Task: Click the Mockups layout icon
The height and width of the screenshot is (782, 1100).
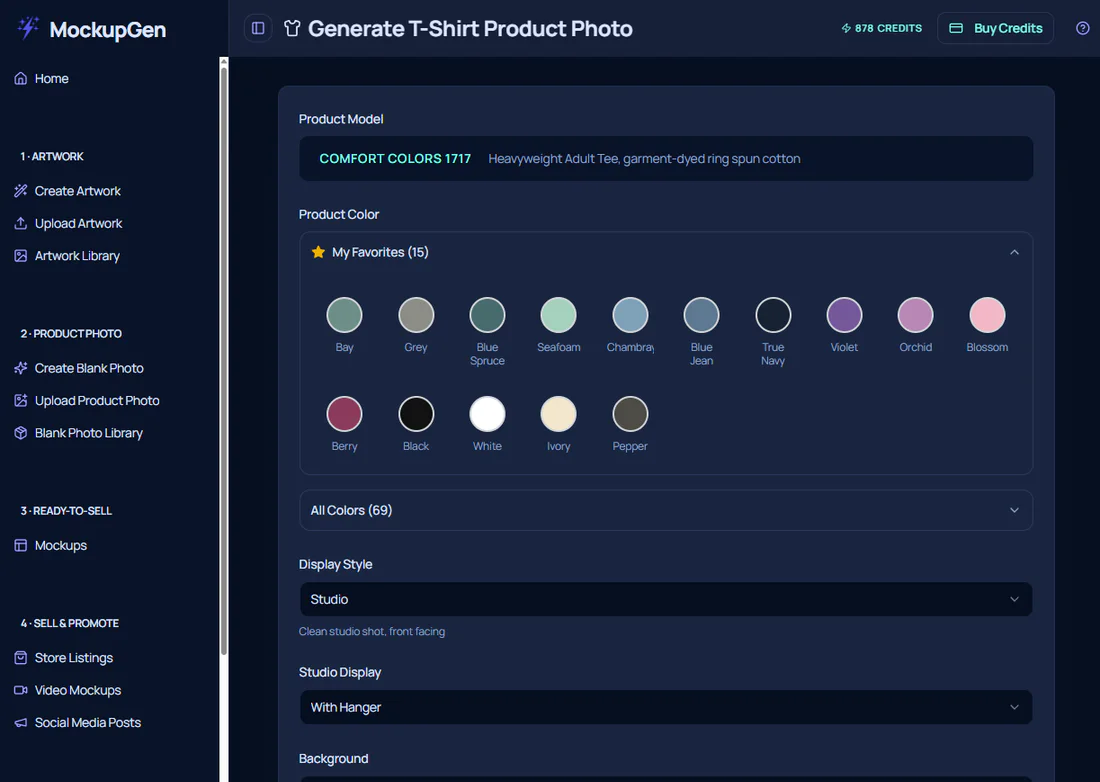Action: [x=21, y=545]
